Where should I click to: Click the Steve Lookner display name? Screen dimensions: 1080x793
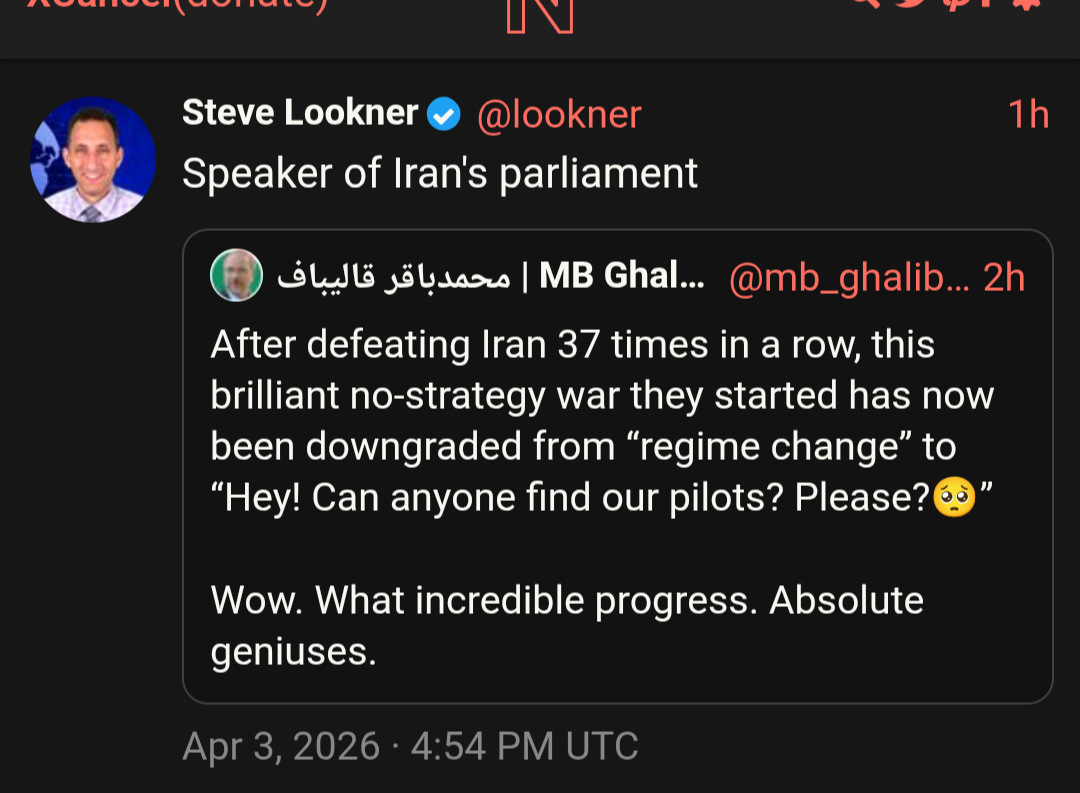pos(300,114)
